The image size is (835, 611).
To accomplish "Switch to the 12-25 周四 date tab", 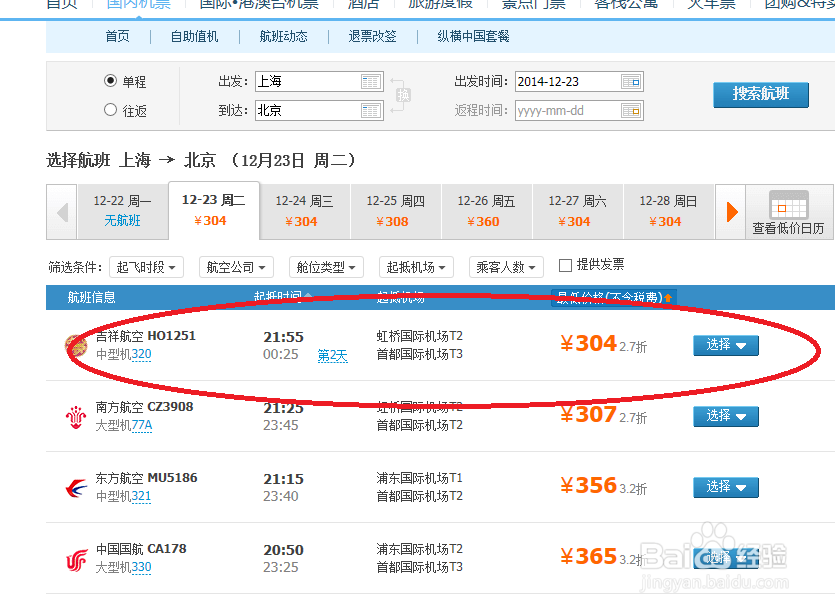I will point(396,211).
